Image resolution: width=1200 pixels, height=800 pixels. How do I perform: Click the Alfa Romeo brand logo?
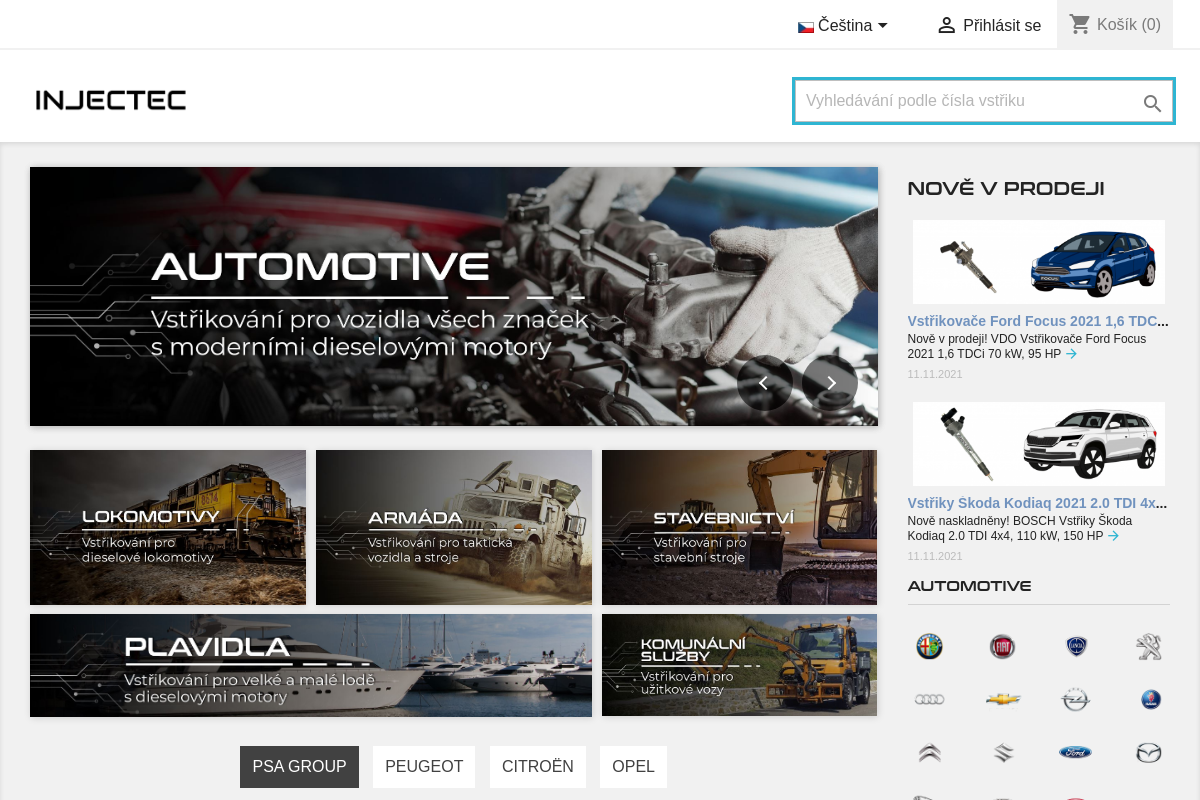(x=929, y=647)
